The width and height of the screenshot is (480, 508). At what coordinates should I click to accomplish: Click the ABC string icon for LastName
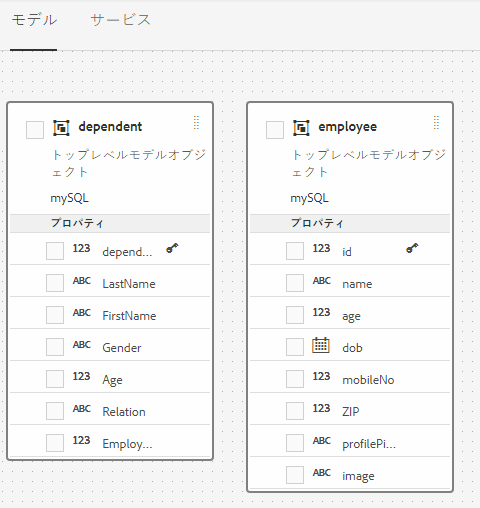pyautogui.click(x=82, y=281)
